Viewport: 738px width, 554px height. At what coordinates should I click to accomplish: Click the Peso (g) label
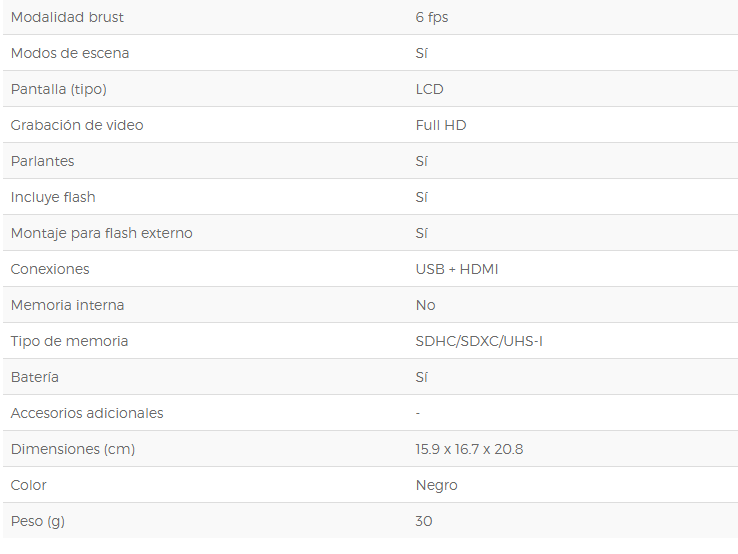pos(38,522)
